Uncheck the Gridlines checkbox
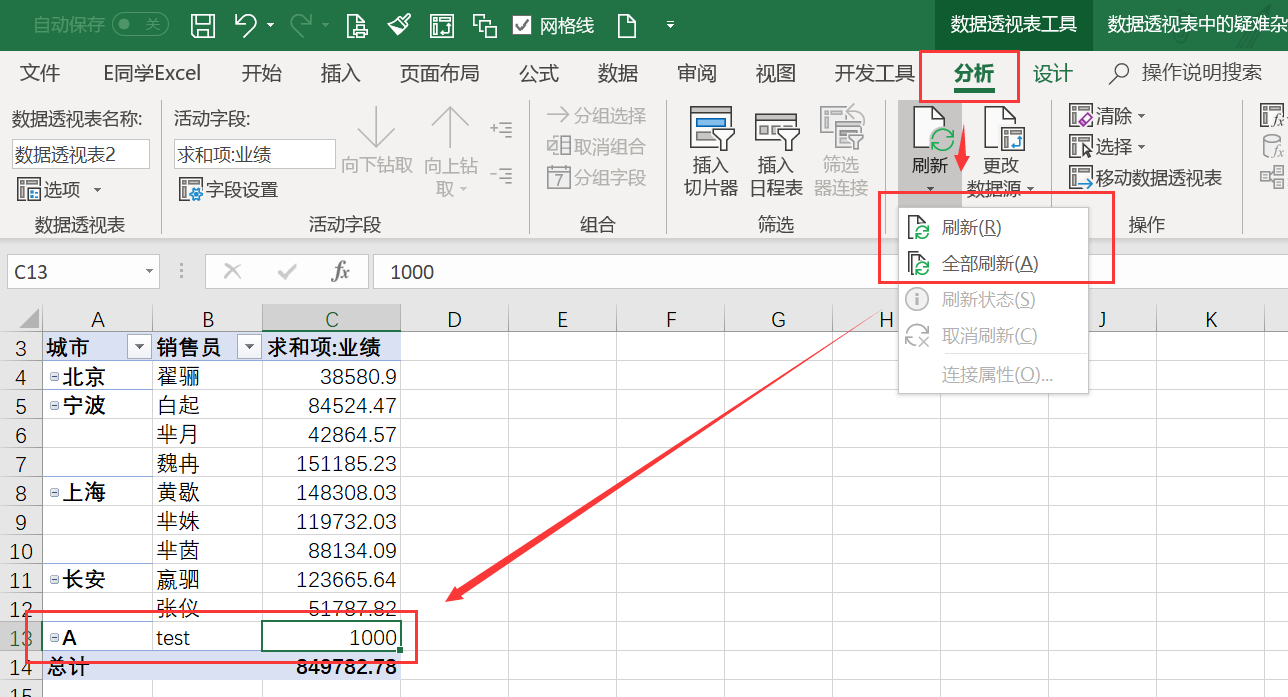Screen dimensions: 1288x697 (x=522, y=26)
